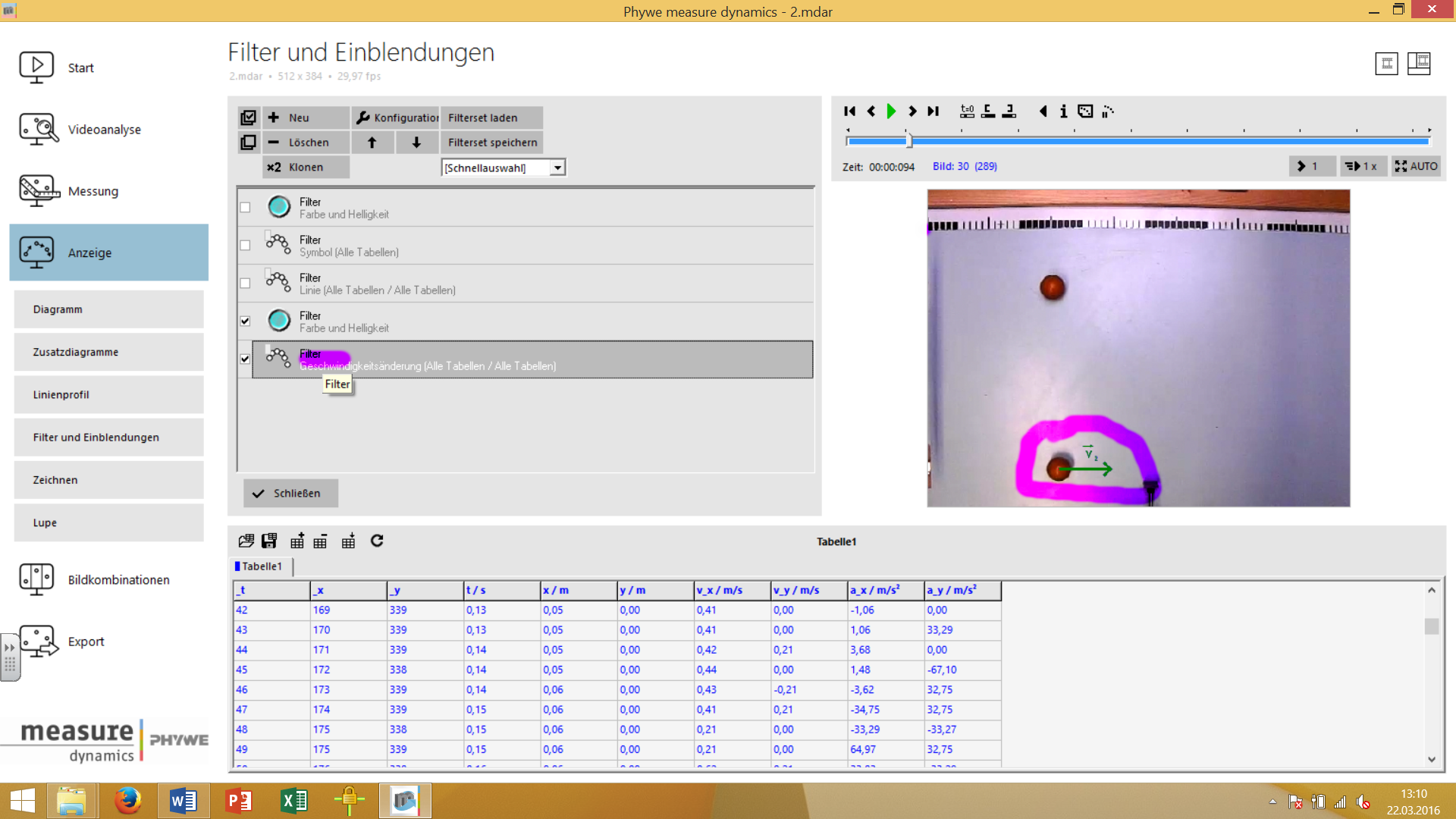Click the video timeline slider track
Screen dimensions: 1456x819
[1137, 140]
